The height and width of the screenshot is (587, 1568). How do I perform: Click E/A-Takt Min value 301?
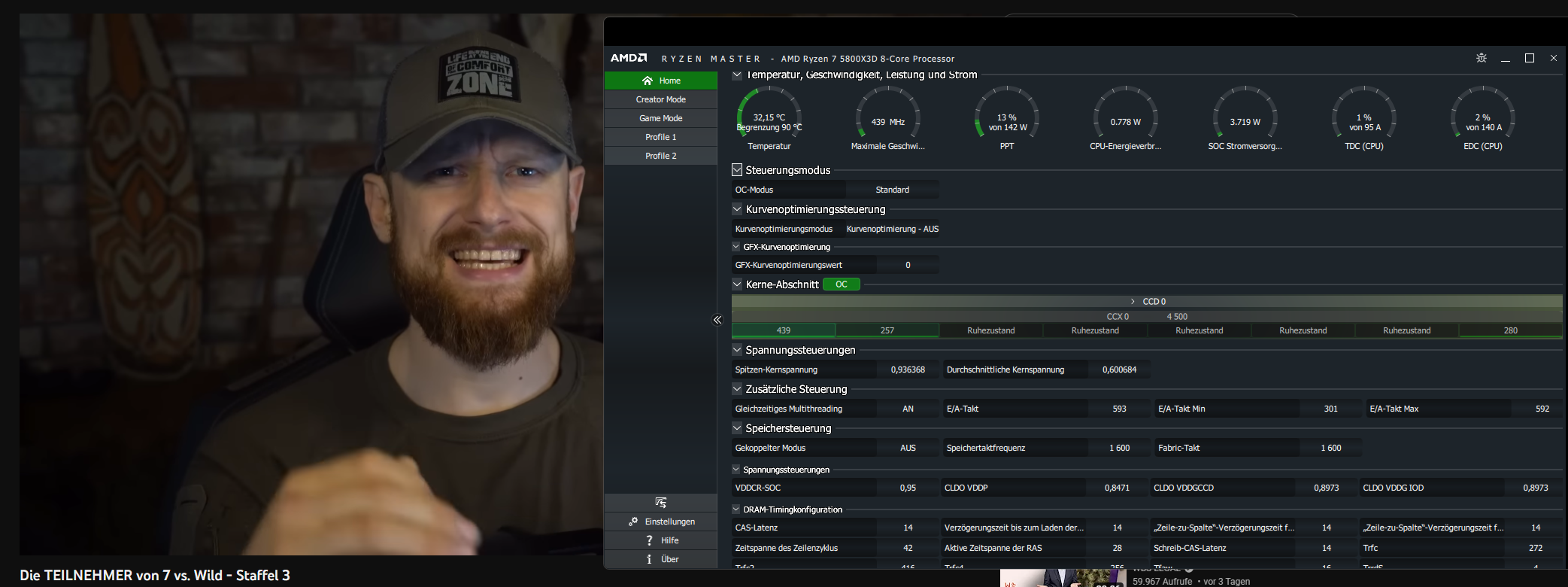(x=1330, y=409)
